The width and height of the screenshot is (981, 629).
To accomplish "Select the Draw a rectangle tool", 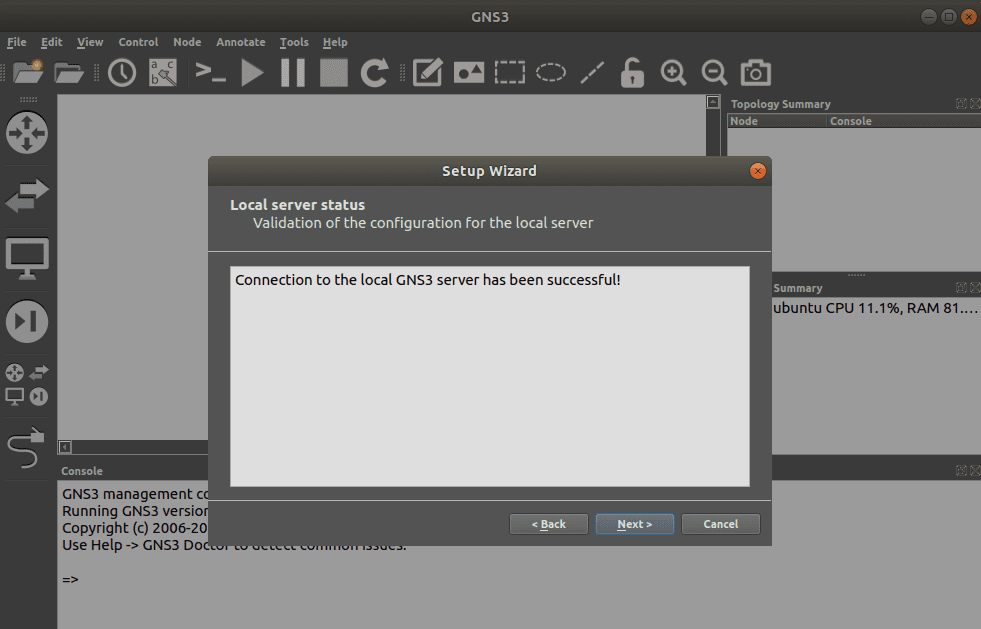I will click(x=510, y=73).
